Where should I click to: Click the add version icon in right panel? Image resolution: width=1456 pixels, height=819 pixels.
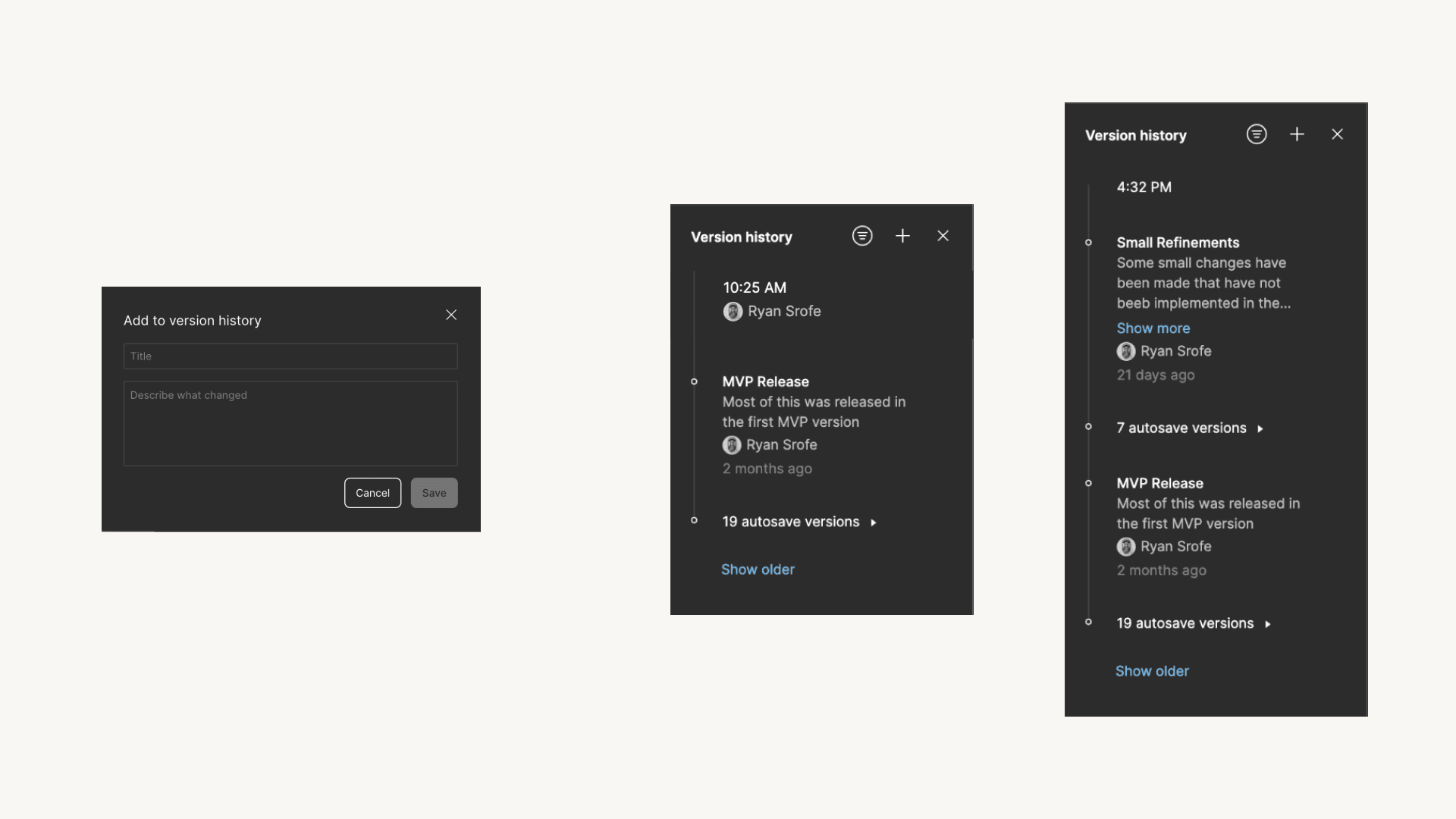click(x=1297, y=134)
